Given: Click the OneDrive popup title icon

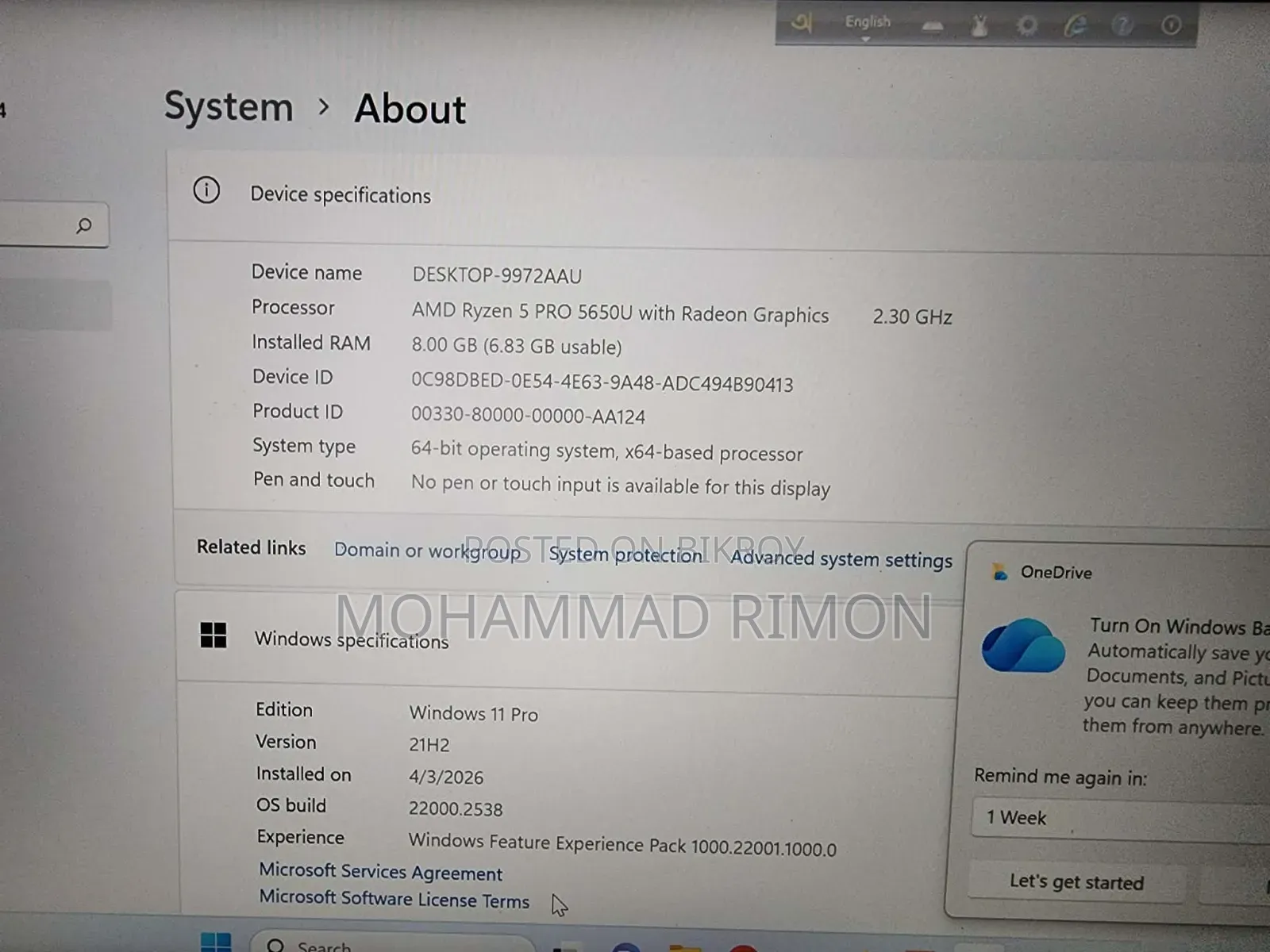Looking at the screenshot, I should pyautogui.click(x=999, y=571).
